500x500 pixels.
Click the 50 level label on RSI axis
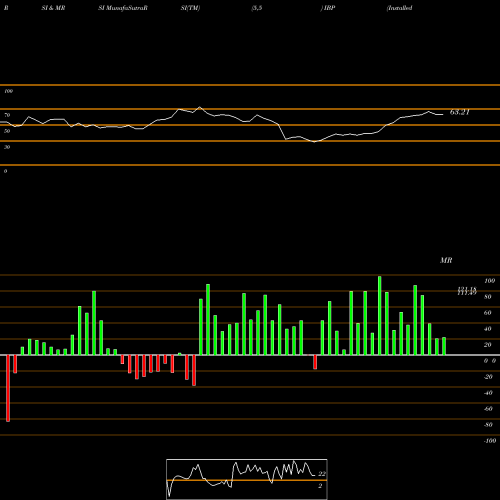tap(7, 131)
